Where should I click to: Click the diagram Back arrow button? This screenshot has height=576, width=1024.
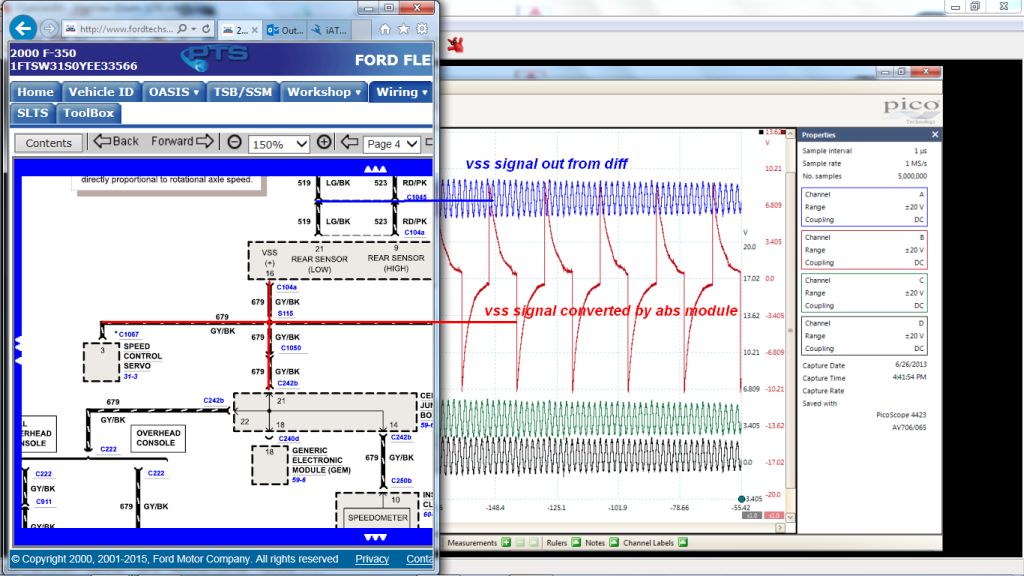tap(116, 141)
